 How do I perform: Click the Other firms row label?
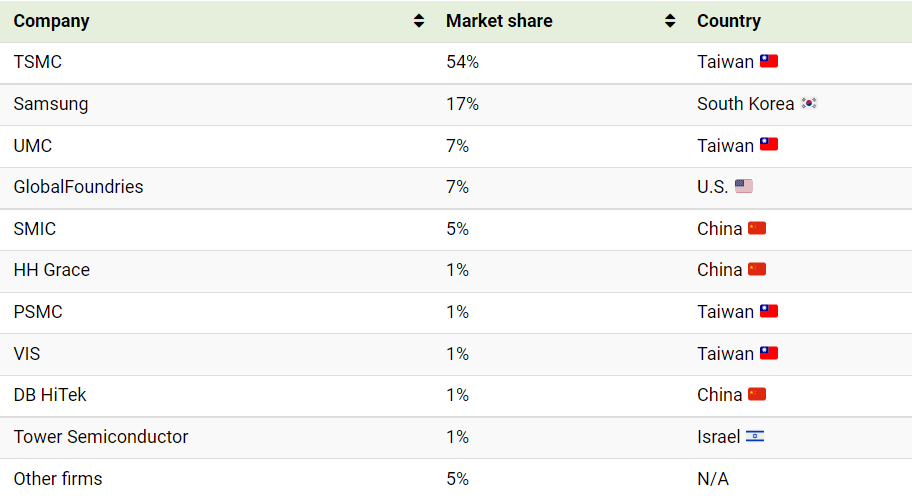pos(58,479)
